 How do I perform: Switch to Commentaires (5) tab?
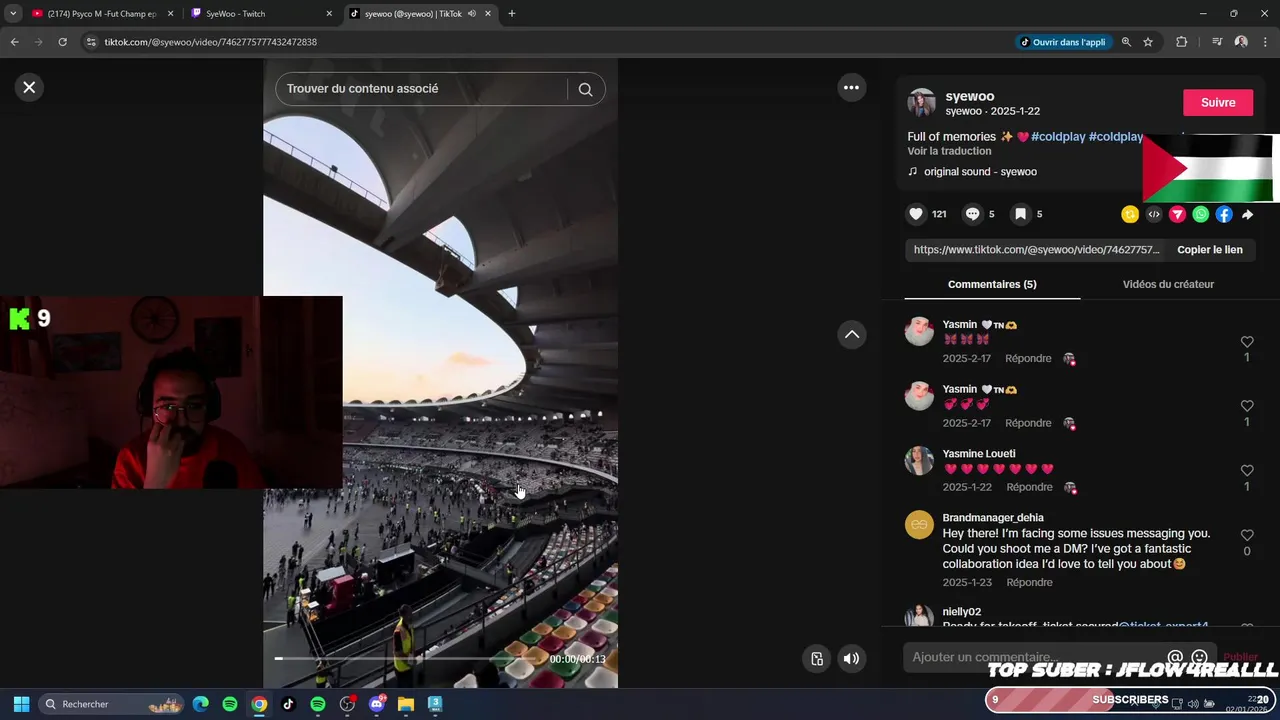(992, 284)
